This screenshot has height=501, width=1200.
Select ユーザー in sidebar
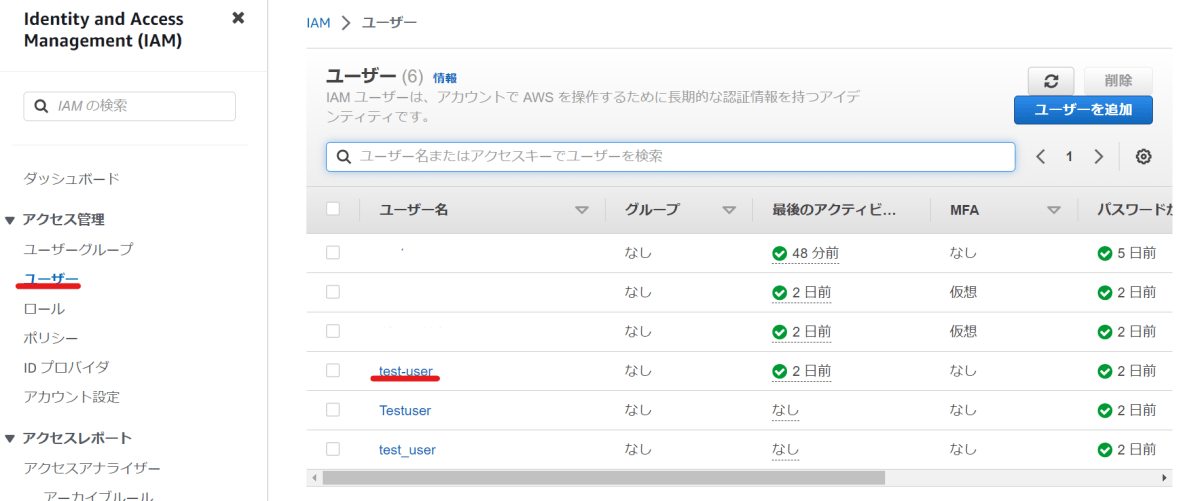pyautogui.click(x=51, y=279)
